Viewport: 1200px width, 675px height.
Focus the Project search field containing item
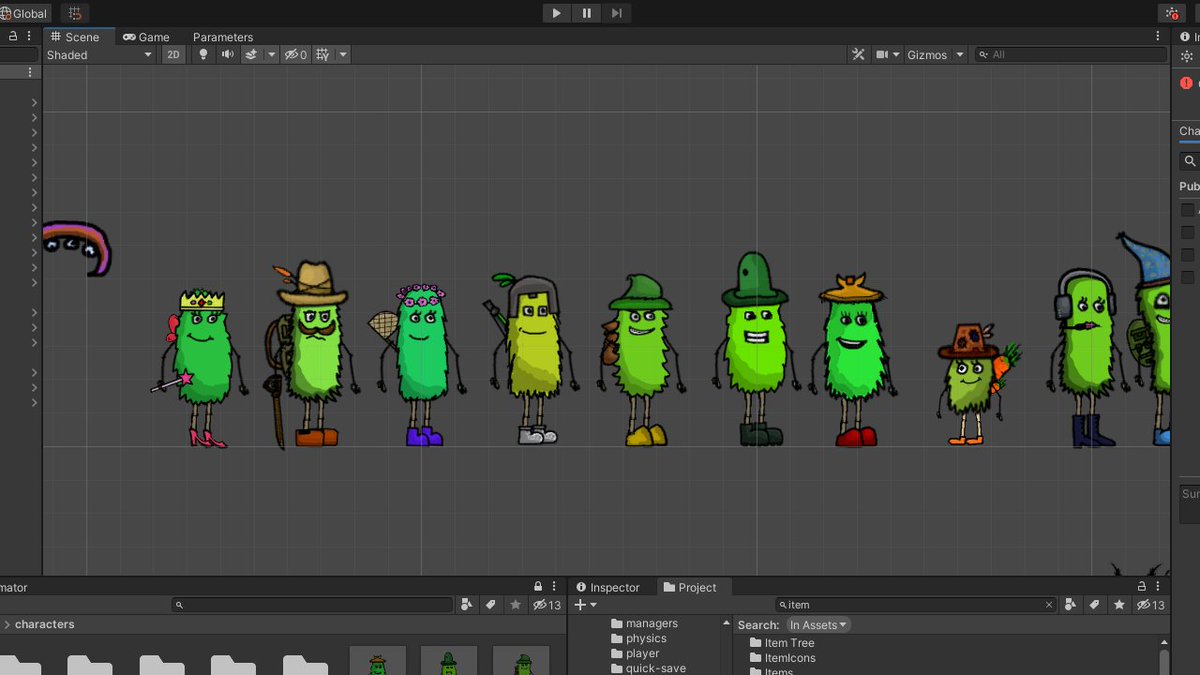pos(915,605)
